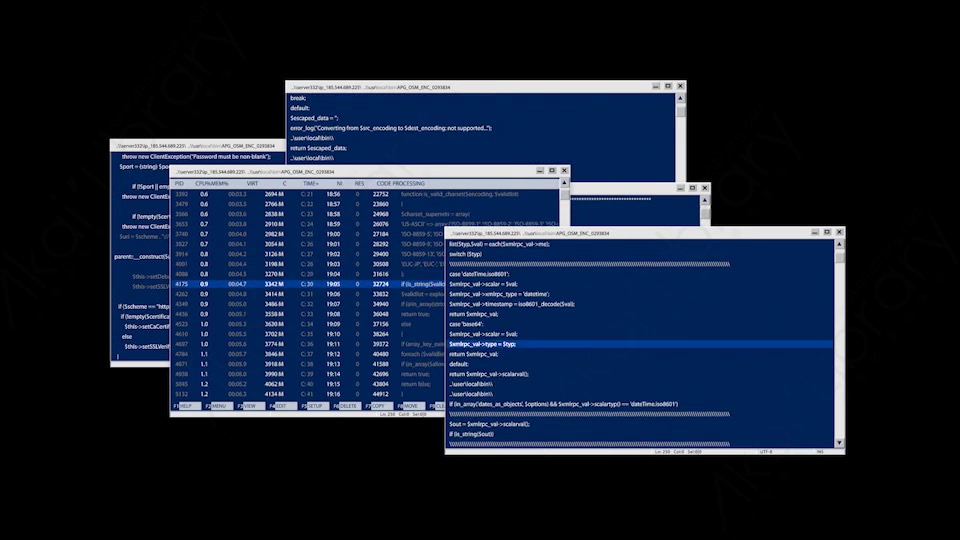
Task: Click 'Password must be non-blank' exception line
Action: point(196,157)
